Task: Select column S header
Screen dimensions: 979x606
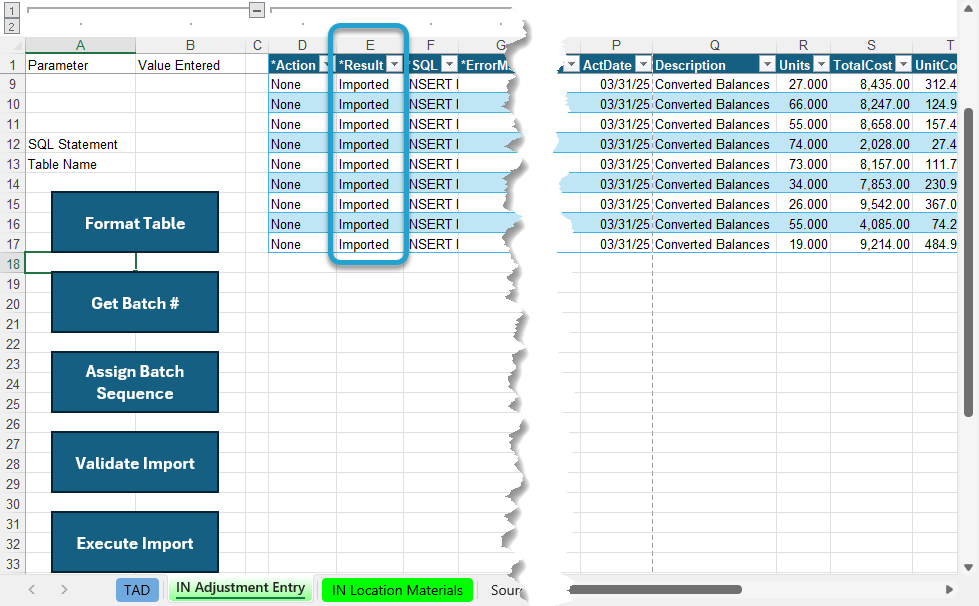Action: [x=871, y=45]
